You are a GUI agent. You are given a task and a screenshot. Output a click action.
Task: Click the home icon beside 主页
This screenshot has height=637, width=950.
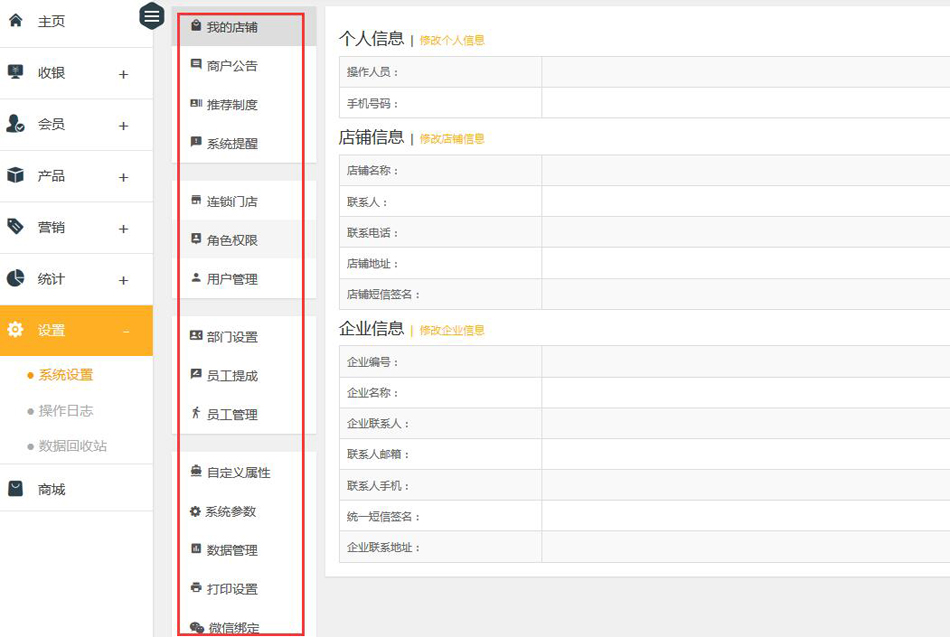pyautogui.click(x=15, y=20)
